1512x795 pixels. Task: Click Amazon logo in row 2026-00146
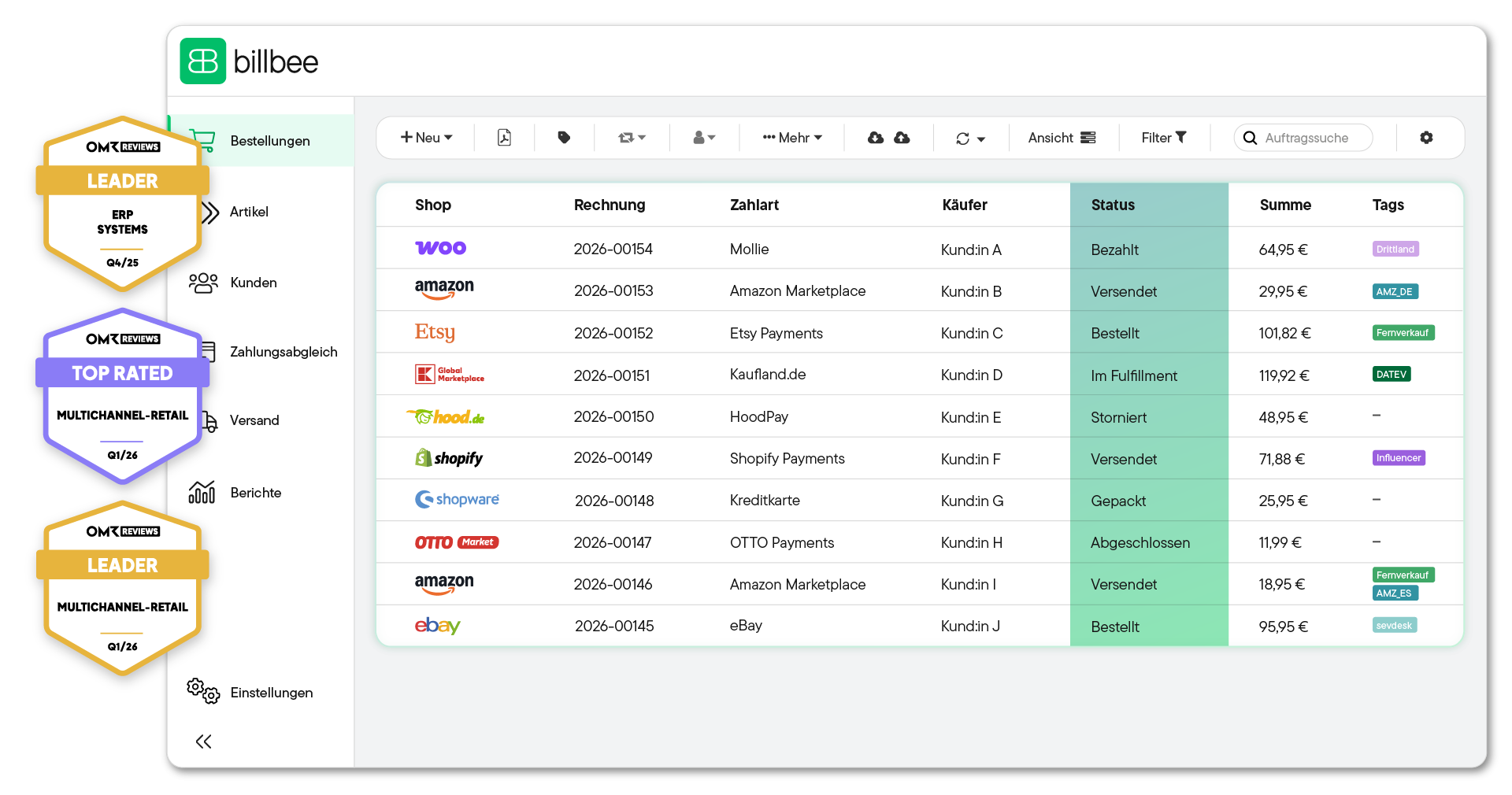click(444, 584)
